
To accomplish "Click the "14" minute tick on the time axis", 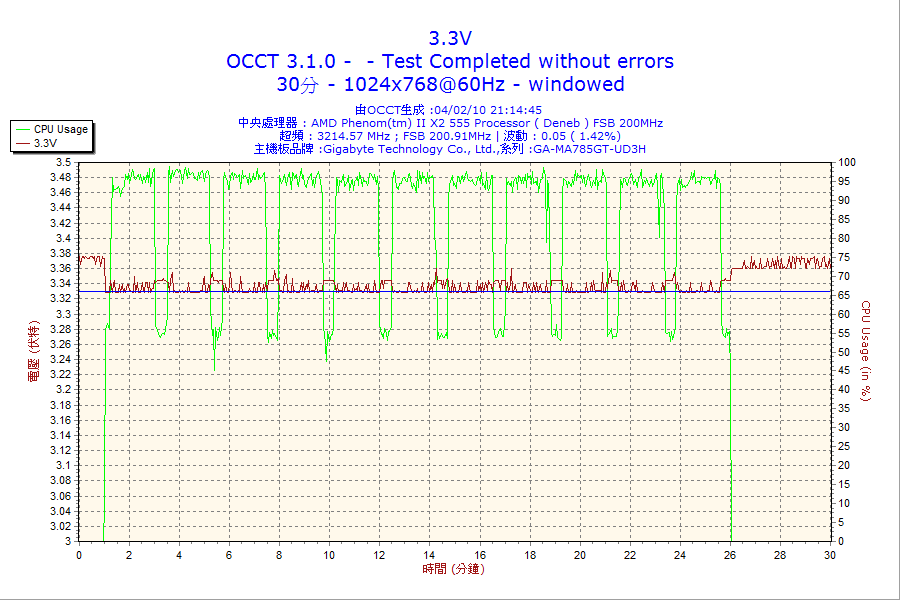I will pos(429,555).
